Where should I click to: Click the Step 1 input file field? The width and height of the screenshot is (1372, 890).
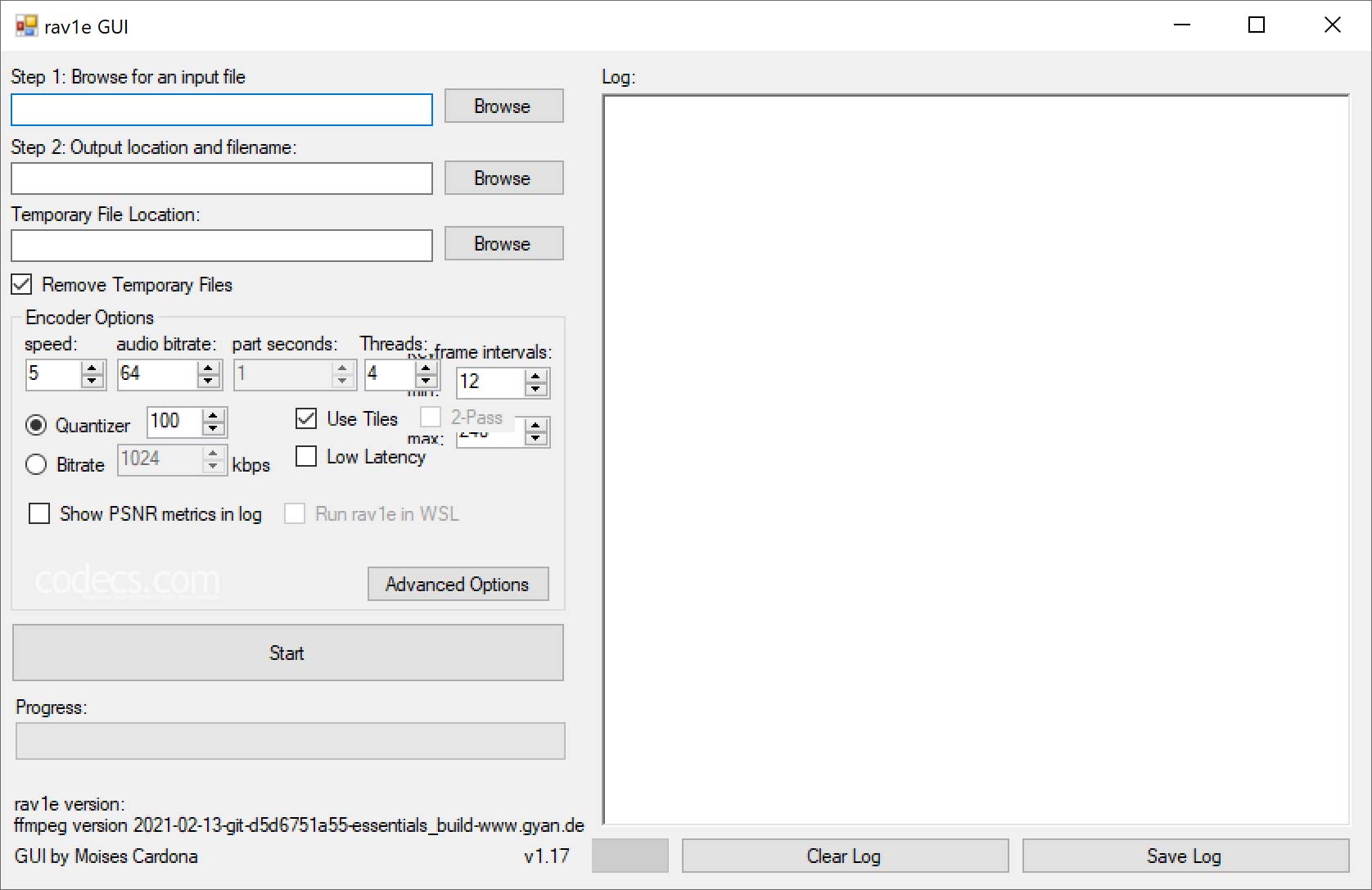(x=221, y=110)
